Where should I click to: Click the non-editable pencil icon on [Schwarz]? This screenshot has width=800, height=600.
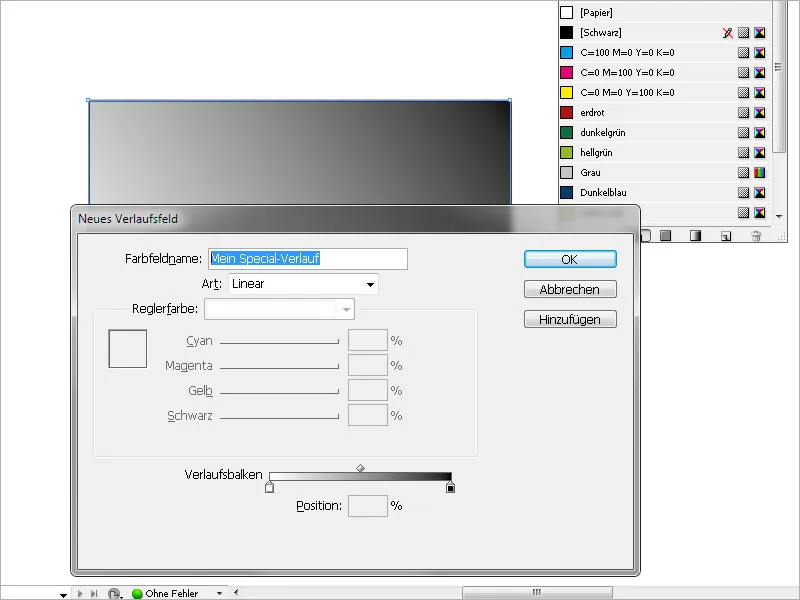(728, 33)
